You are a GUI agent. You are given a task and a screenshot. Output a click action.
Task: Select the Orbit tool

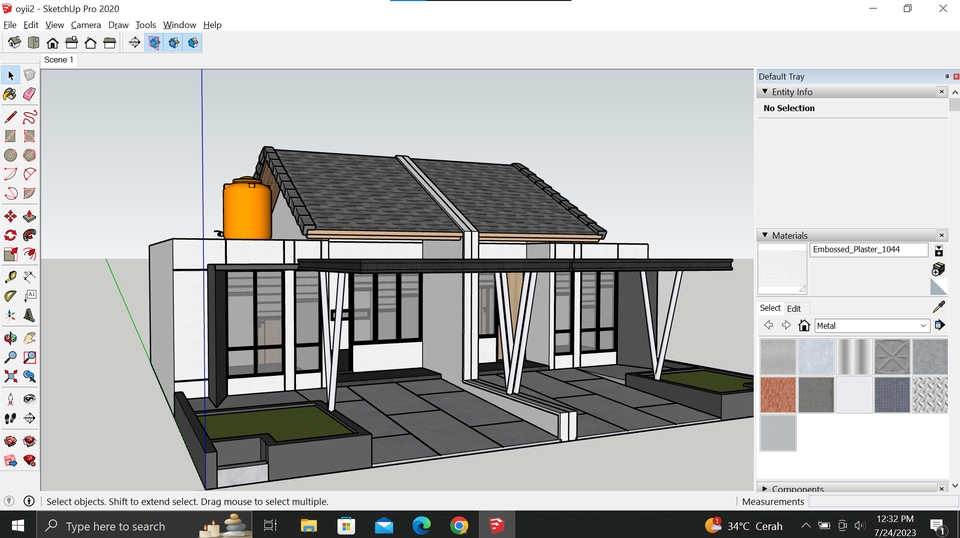tap(10, 338)
